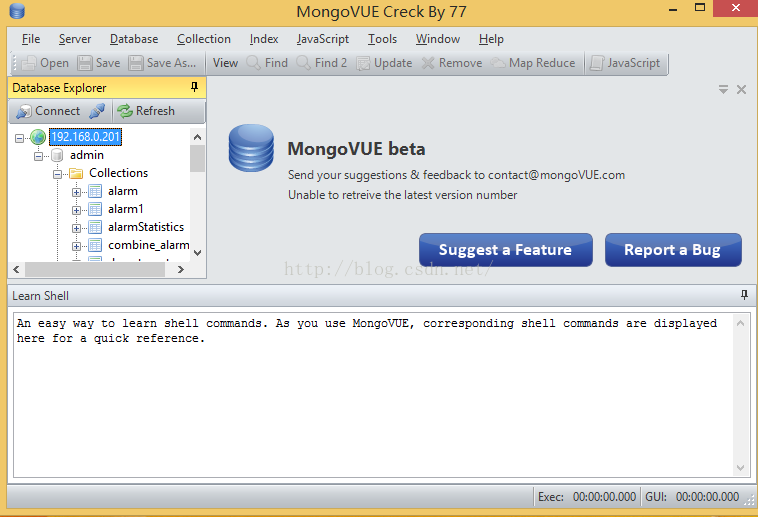Viewport: 758px width, 517px height.
Task: Open the Window menu
Action: [438, 39]
